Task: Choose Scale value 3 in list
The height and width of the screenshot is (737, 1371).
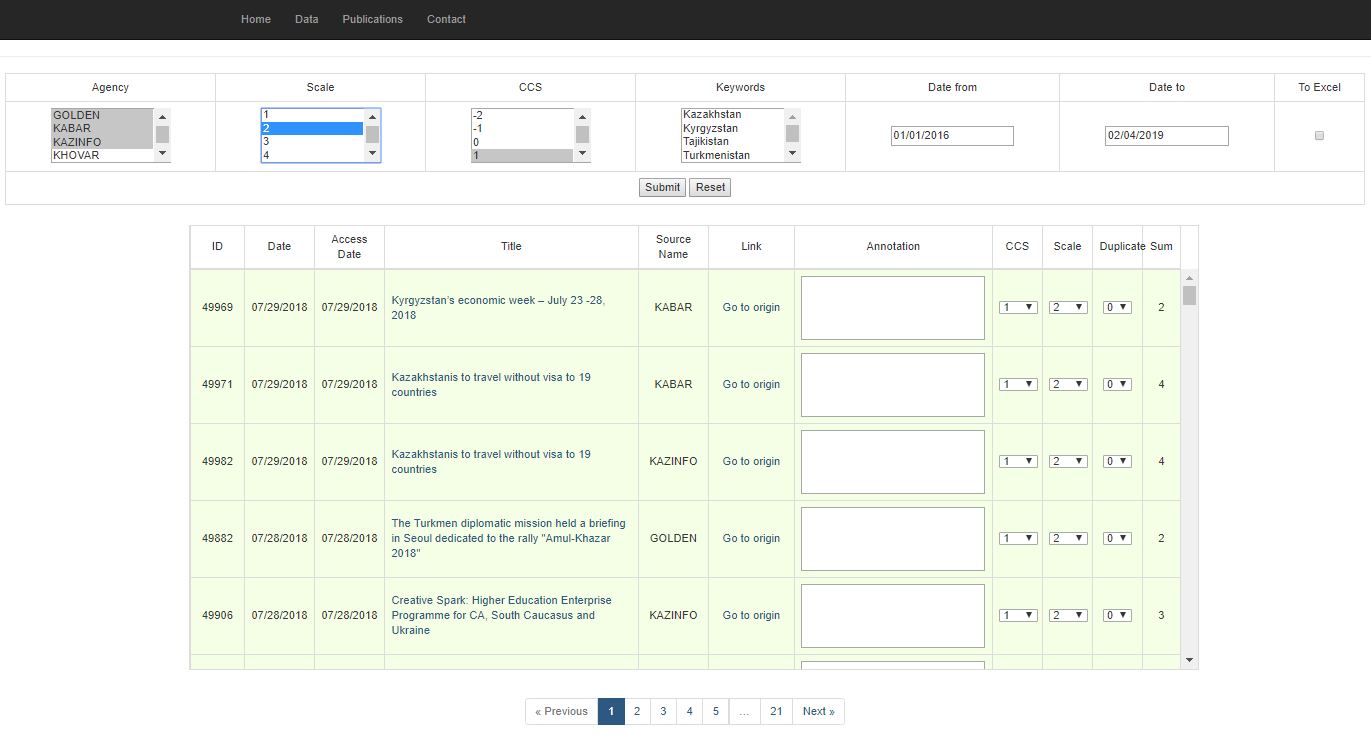Action: (x=312, y=142)
